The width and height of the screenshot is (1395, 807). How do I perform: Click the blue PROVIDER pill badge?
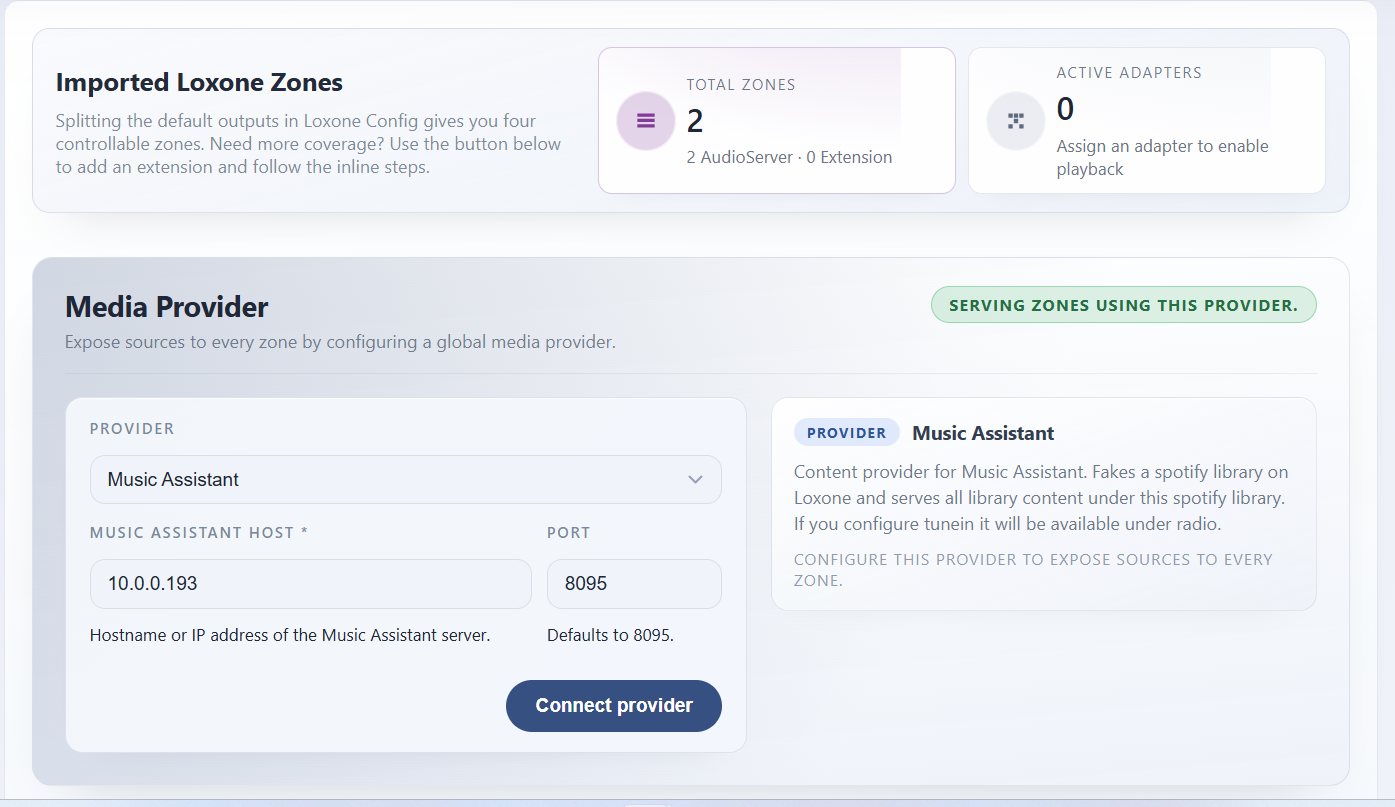pos(846,433)
